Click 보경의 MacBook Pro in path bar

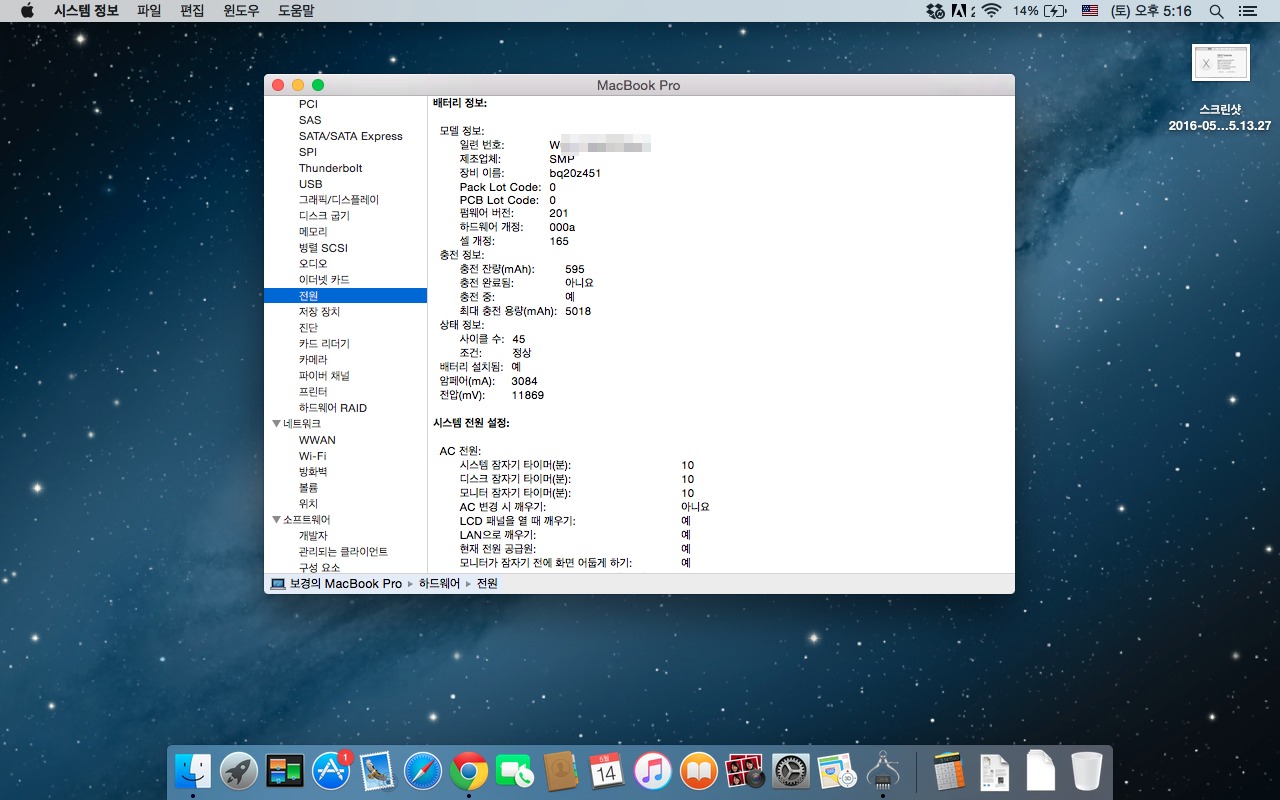coord(345,583)
